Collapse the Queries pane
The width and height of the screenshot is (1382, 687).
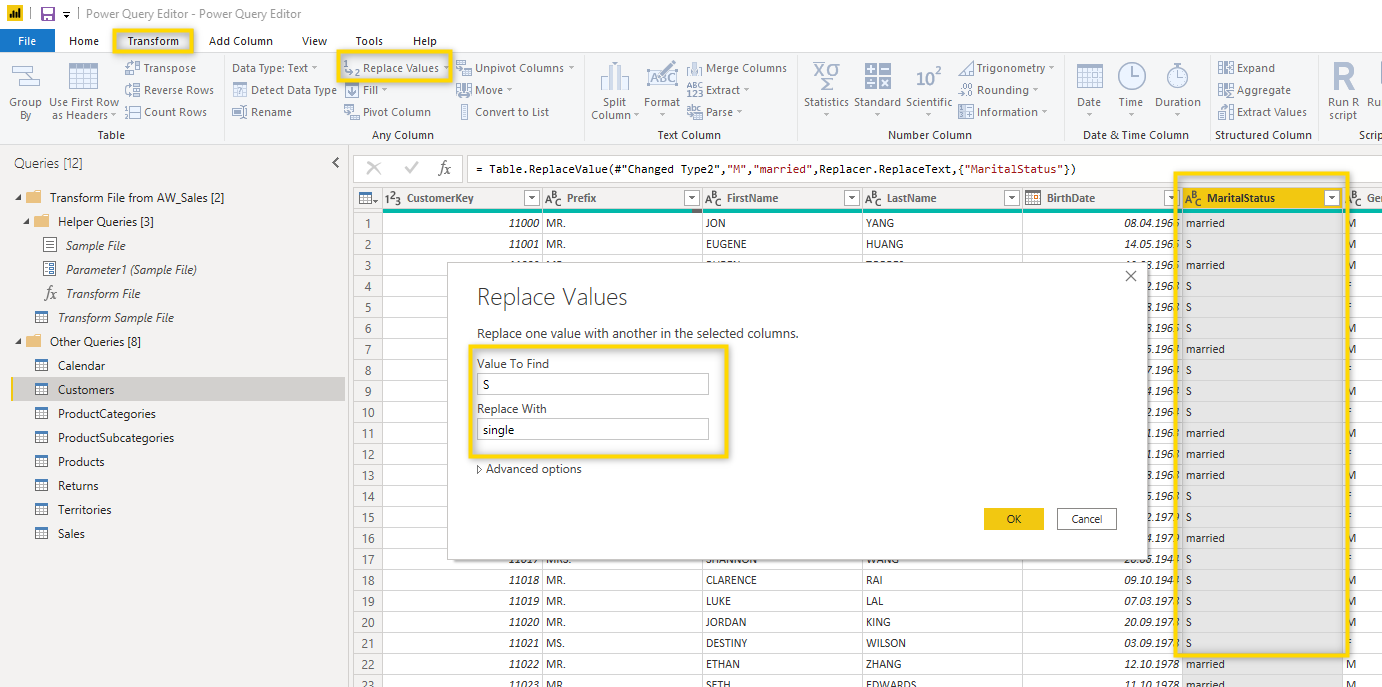coord(335,163)
